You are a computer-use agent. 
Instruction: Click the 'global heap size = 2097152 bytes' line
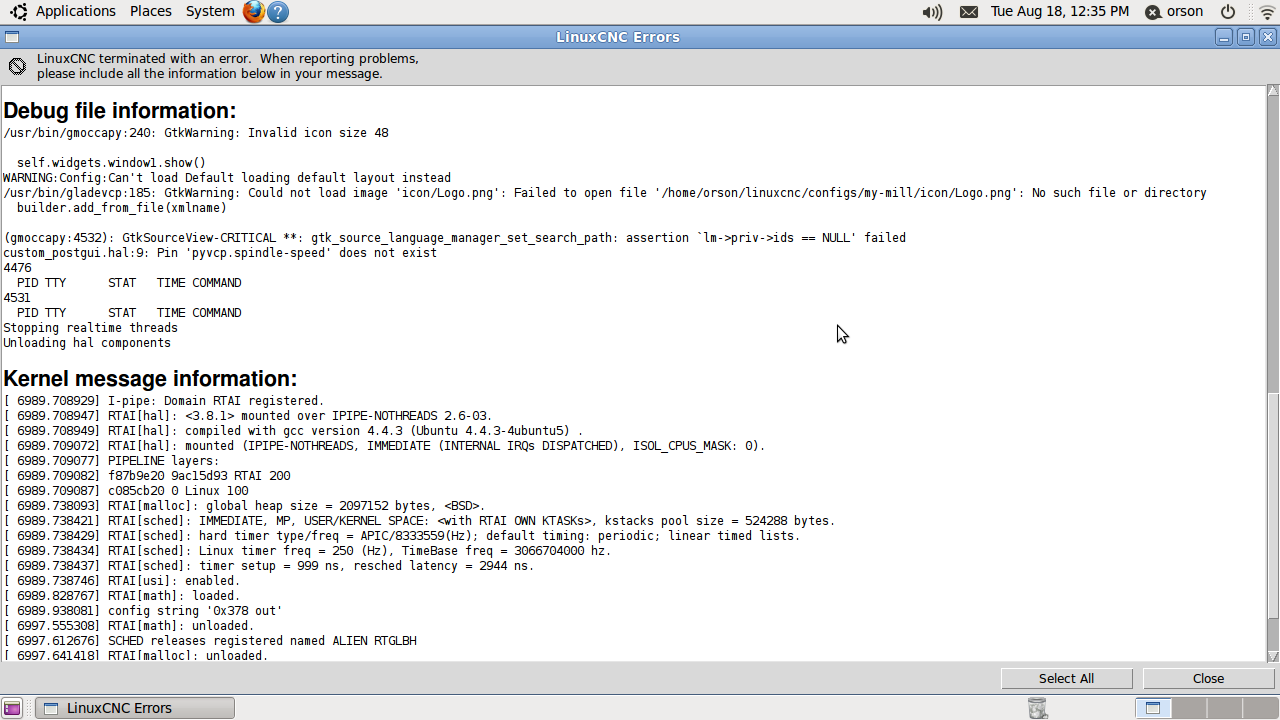[x=245, y=506]
